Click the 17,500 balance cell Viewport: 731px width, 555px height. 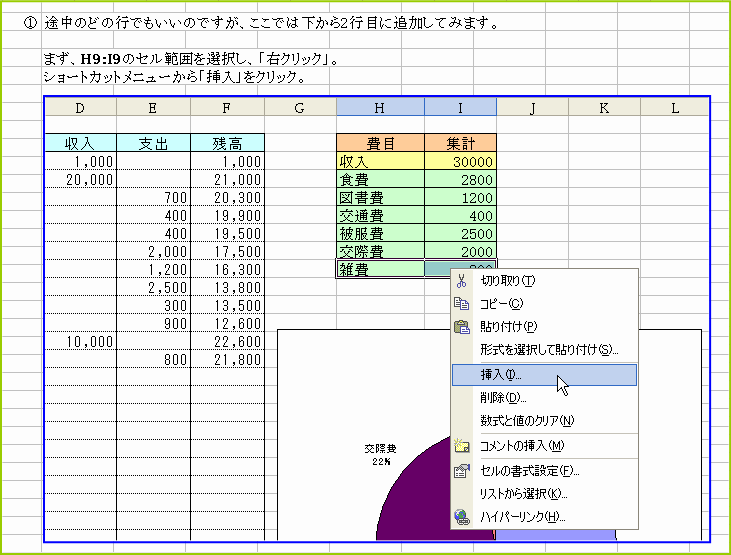click(x=227, y=251)
